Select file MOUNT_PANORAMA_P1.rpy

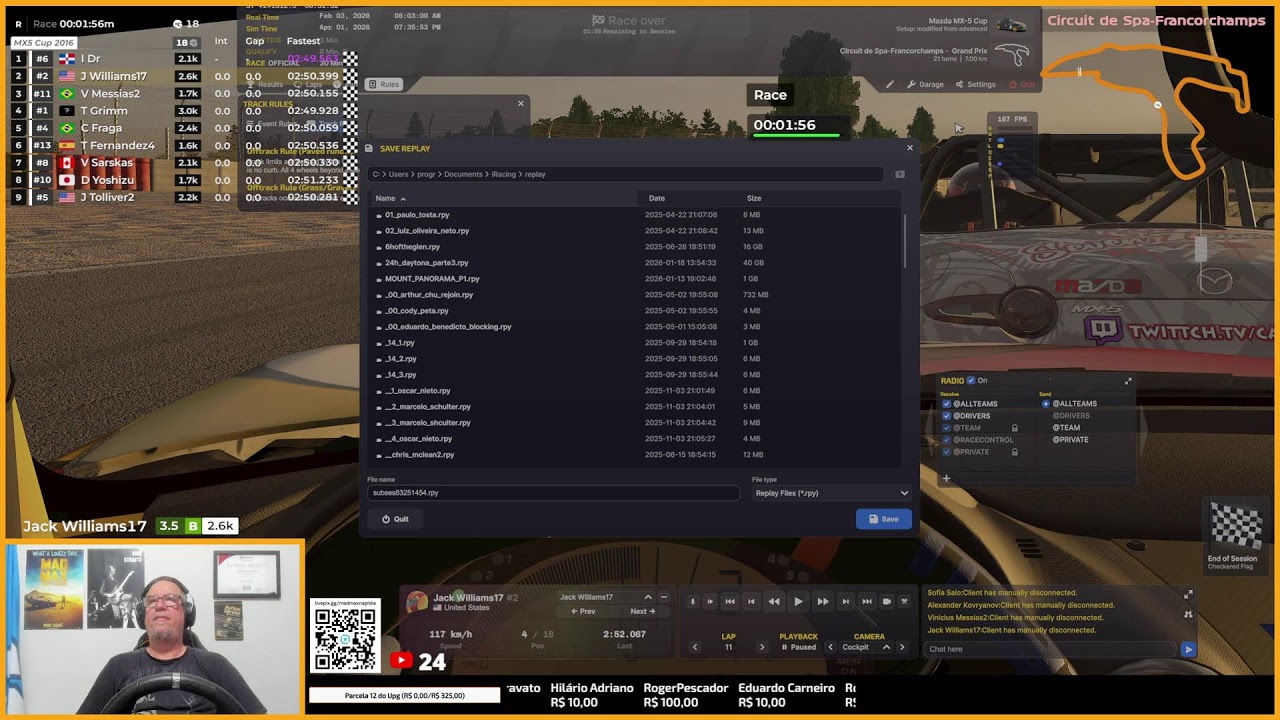432,279
